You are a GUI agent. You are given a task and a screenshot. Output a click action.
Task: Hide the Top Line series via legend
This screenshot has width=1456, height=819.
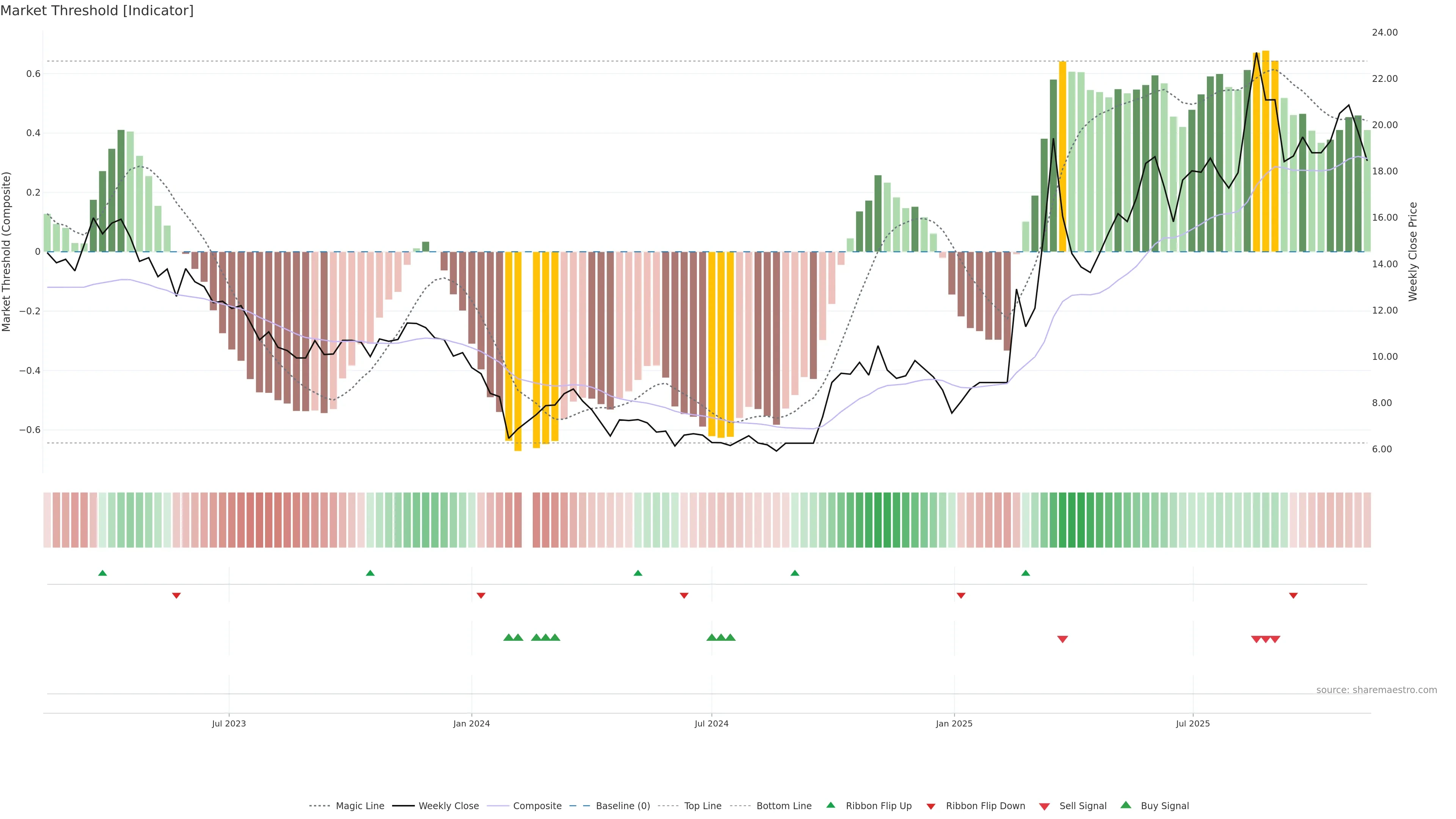pyautogui.click(x=703, y=806)
